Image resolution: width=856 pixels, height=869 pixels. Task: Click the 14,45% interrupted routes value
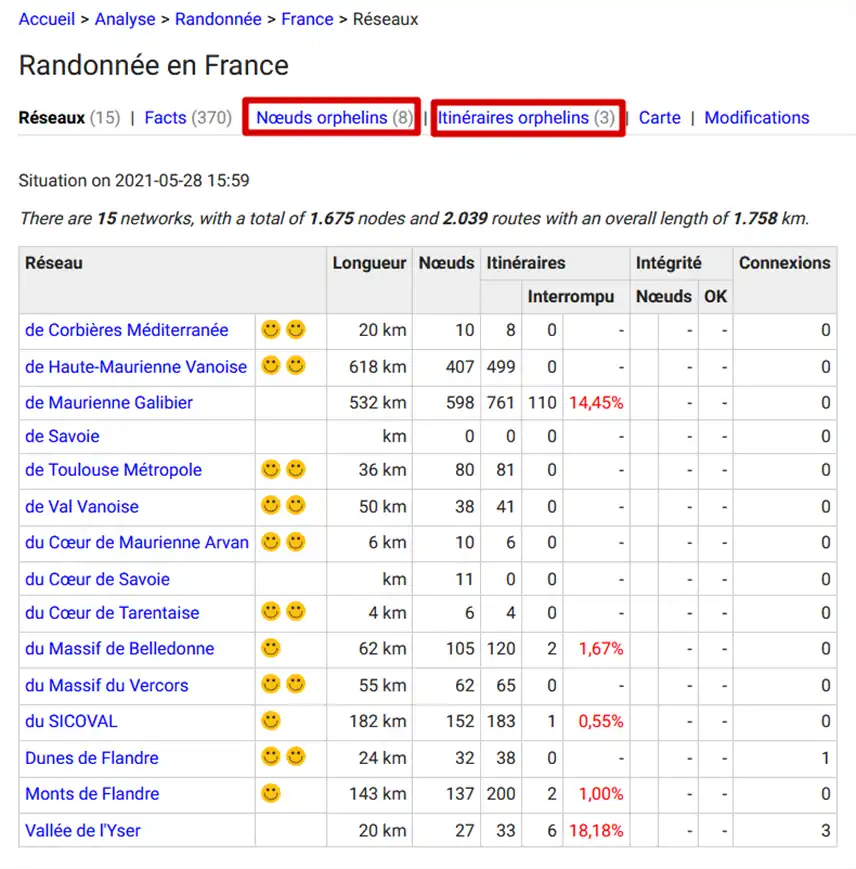click(x=596, y=403)
